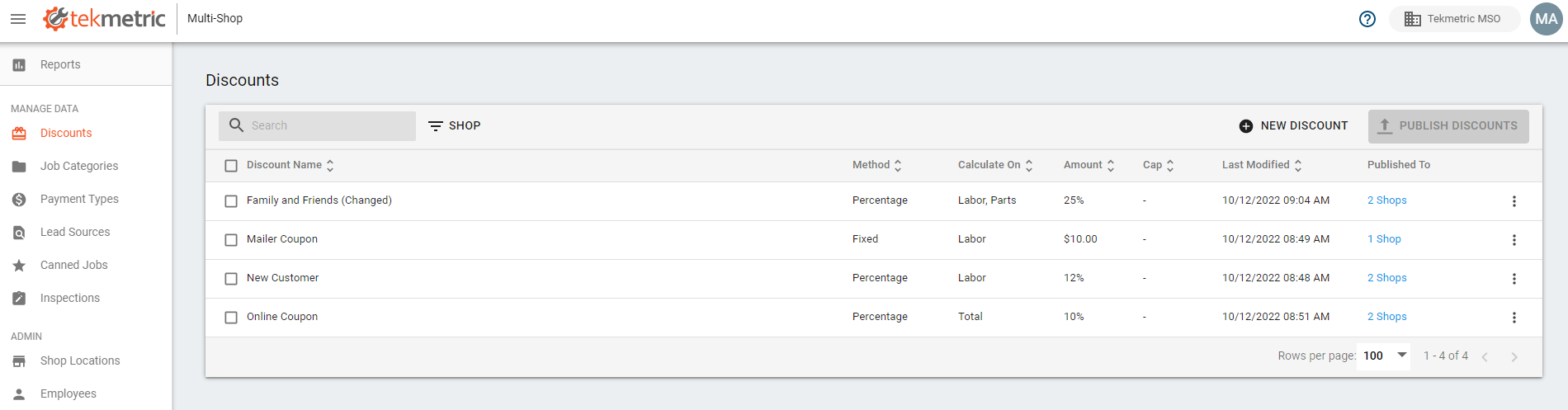Click the building icon in Tekmetric MSO chip

pyautogui.click(x=1412, y=19)
